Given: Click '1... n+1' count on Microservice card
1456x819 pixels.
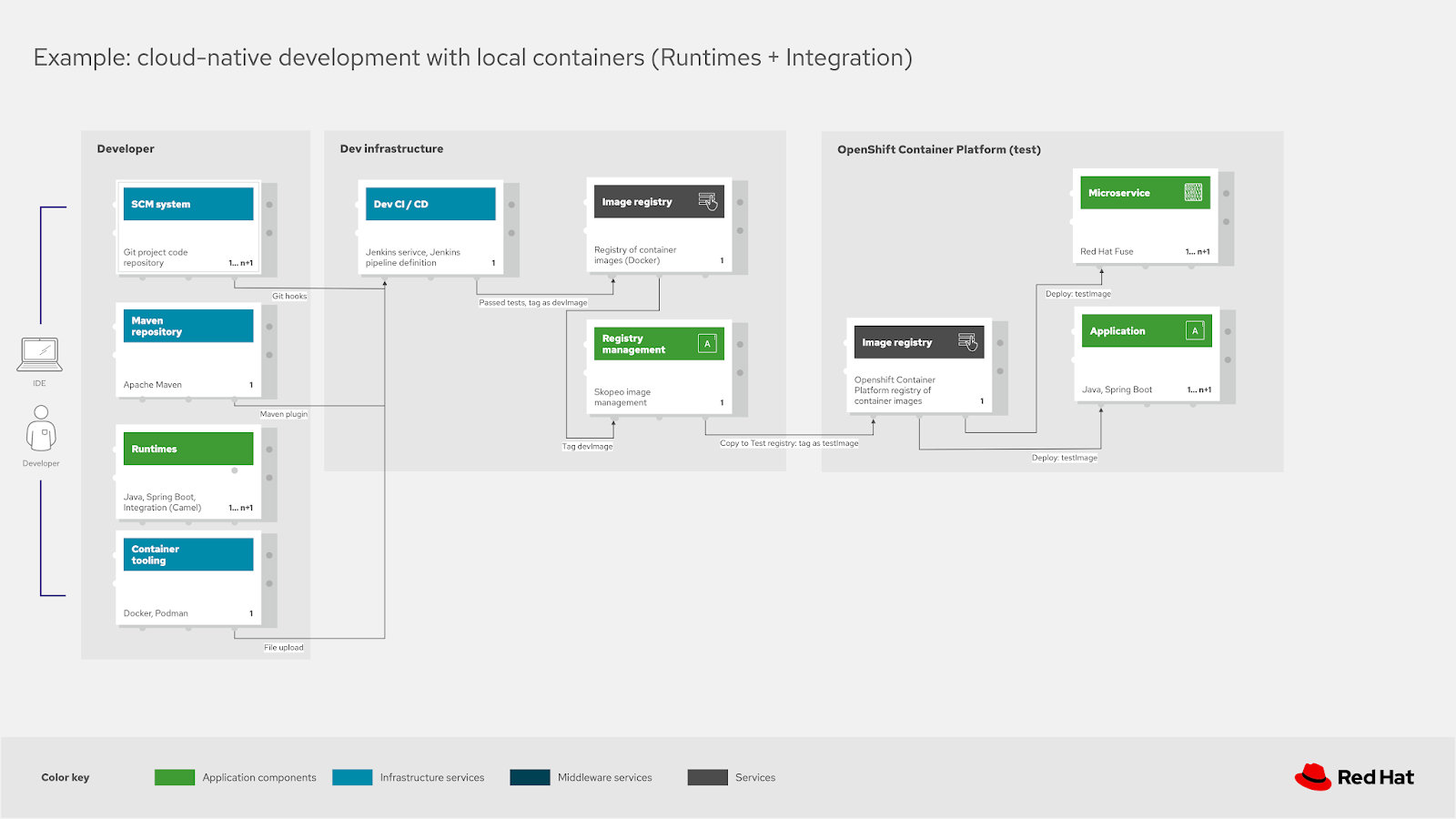Looking at the screenshot, I should 1198,252.
